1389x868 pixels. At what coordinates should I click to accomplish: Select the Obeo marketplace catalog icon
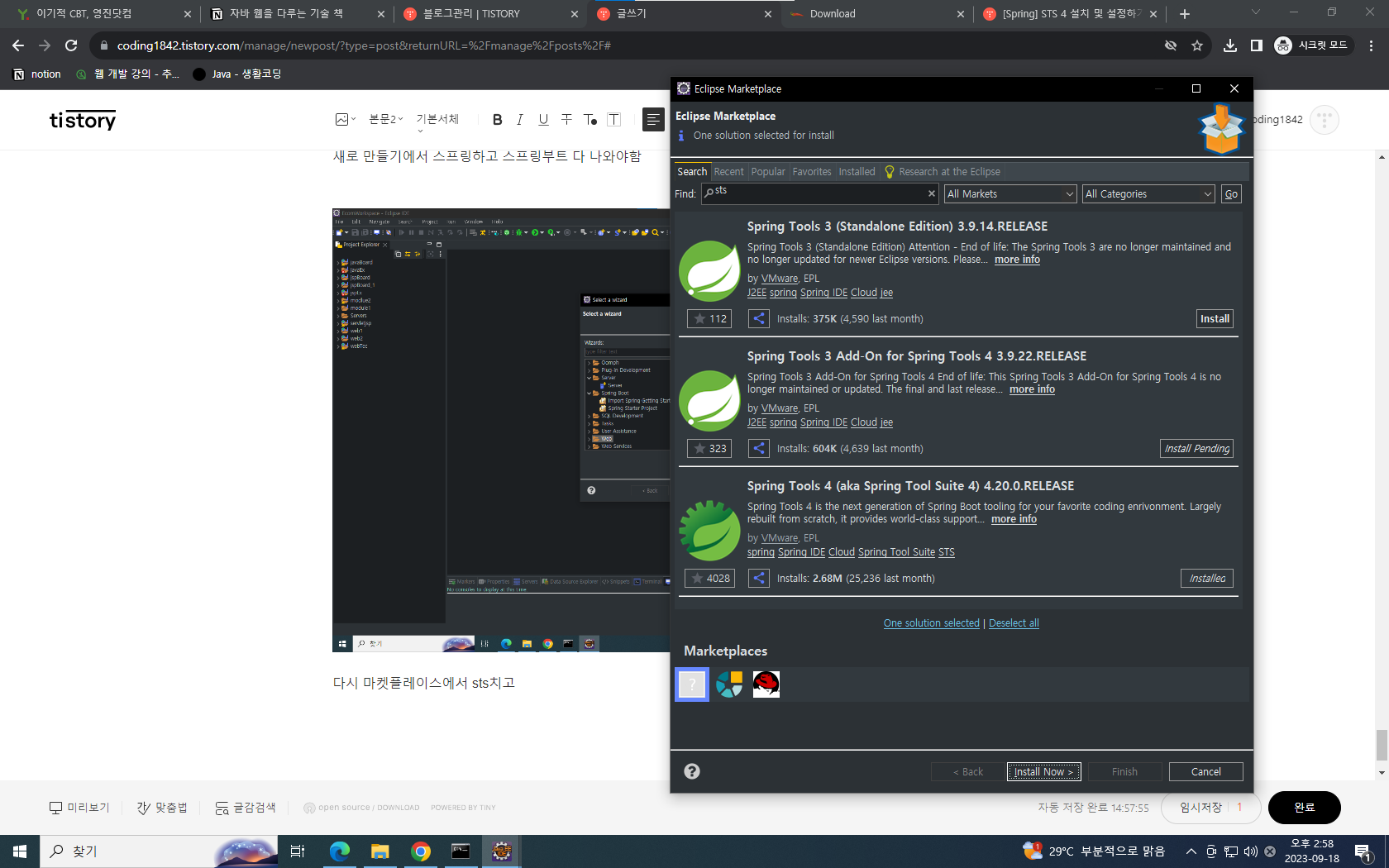729,684
